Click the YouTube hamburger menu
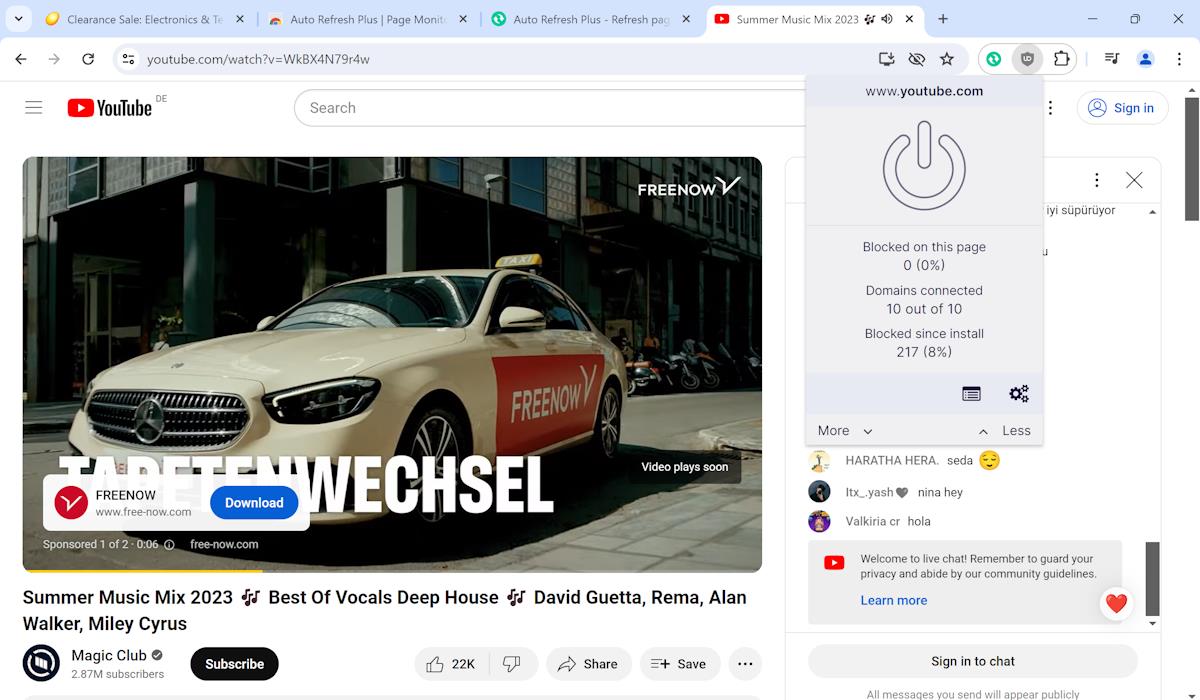Viewport: 1200px width, 700px height. (33, 107)
